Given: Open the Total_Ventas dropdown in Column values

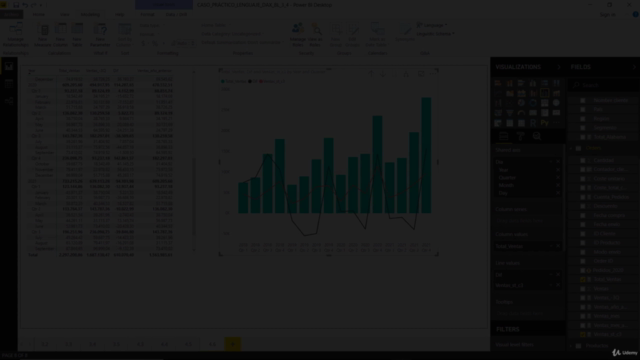Looking at the screenshot, I should click(x=551, y=246).
